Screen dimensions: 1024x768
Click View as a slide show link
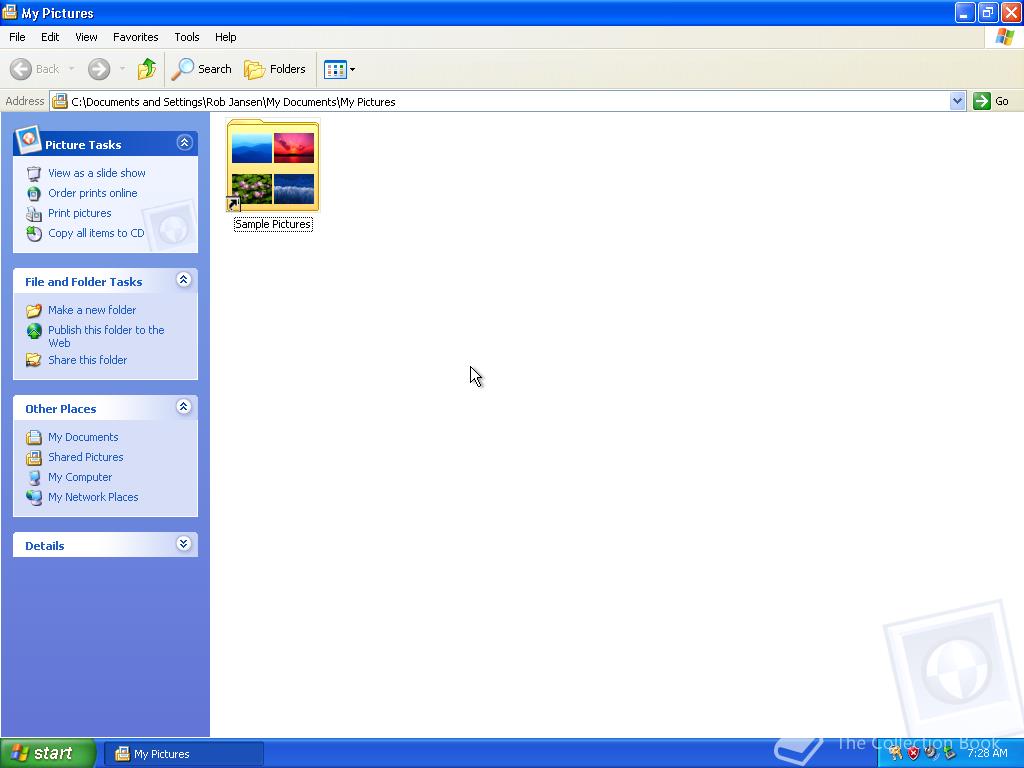[97, 173]
